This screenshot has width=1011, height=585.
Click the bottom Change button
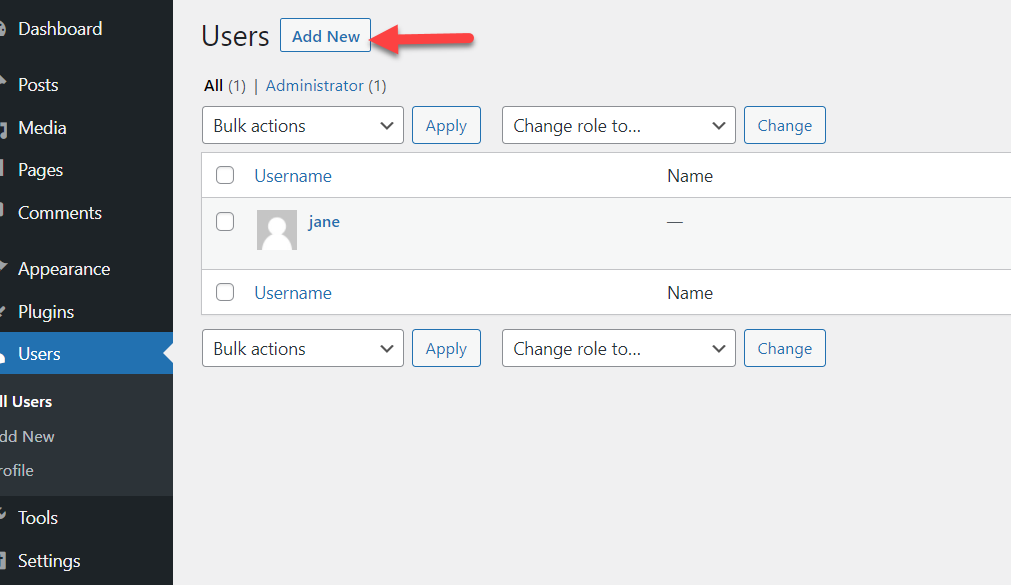point(784,348)
